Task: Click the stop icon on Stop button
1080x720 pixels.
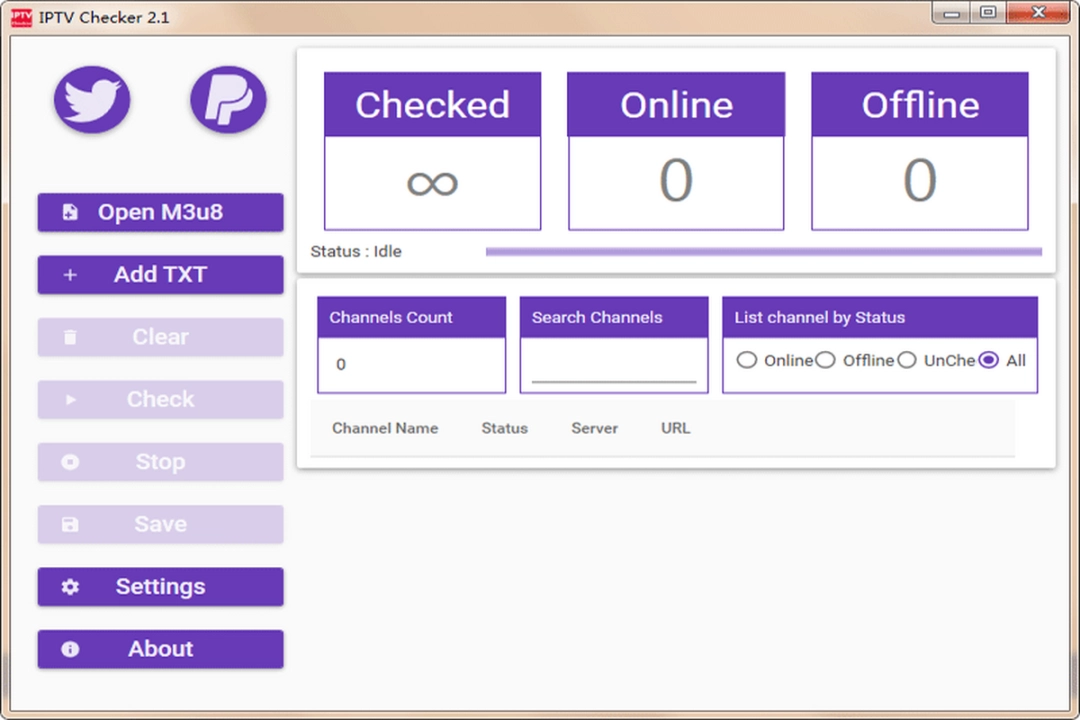Action: click(x=69, y=462)
